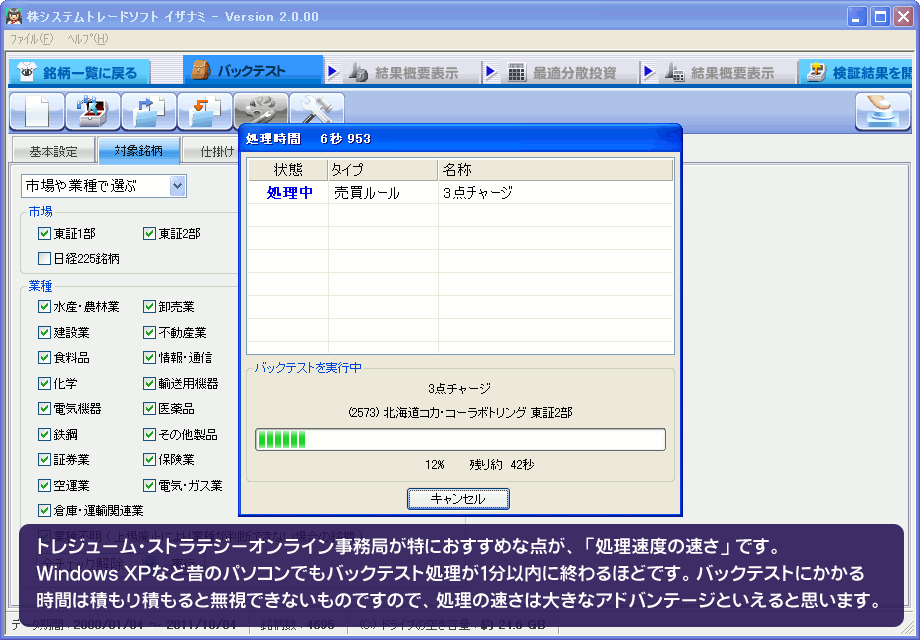
Task: Open the hammer and wrench tools icon
Action: coord(317,109)
